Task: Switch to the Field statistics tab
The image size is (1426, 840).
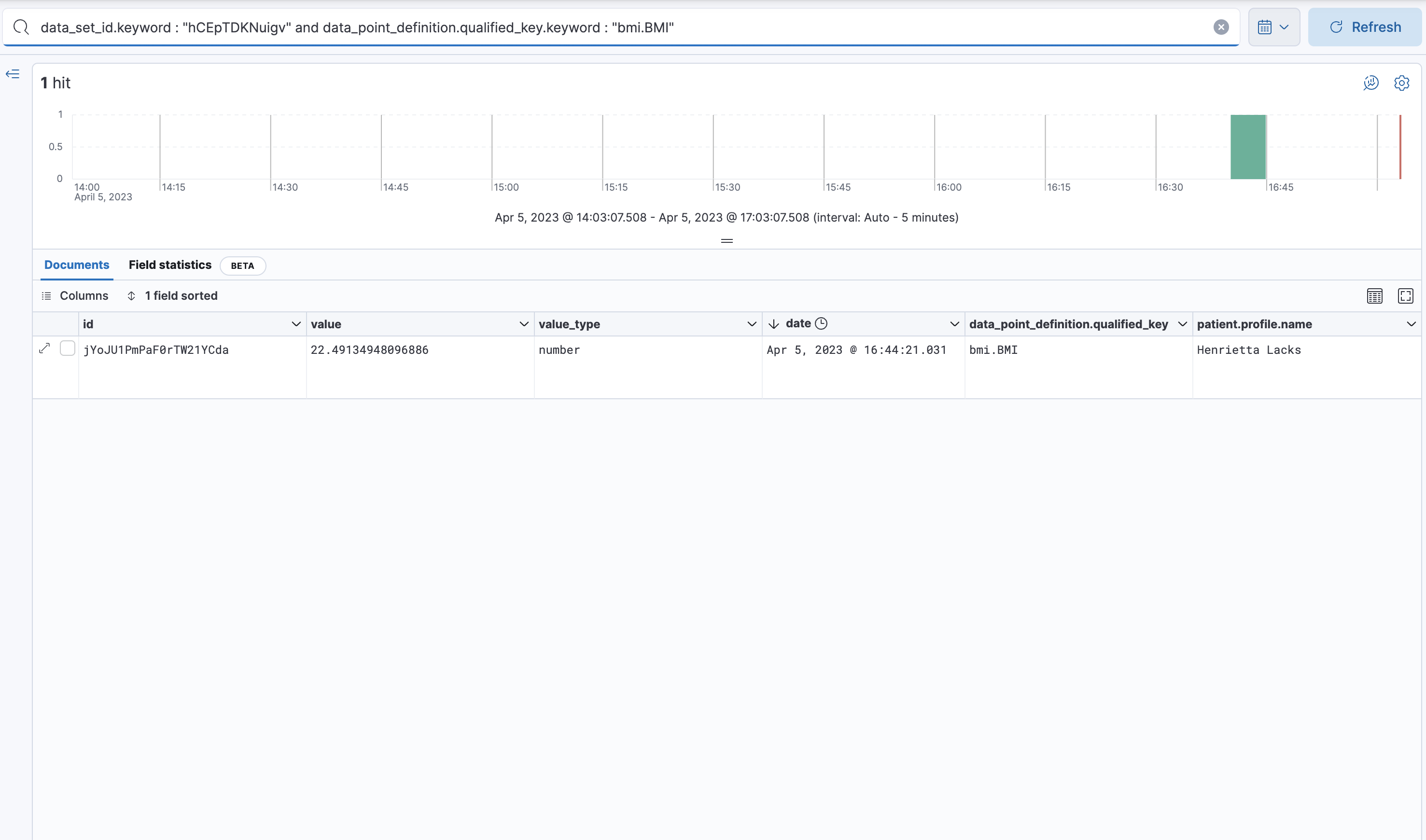Action: [x=170, y=265]
